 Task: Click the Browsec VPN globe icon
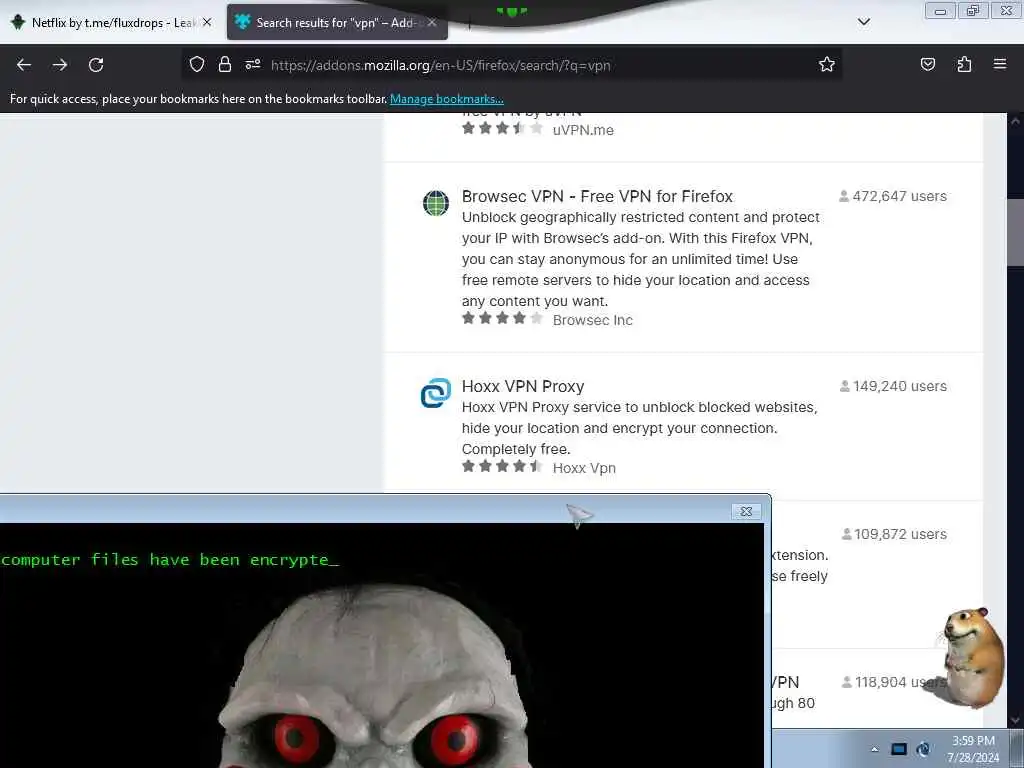coord(436,202)
